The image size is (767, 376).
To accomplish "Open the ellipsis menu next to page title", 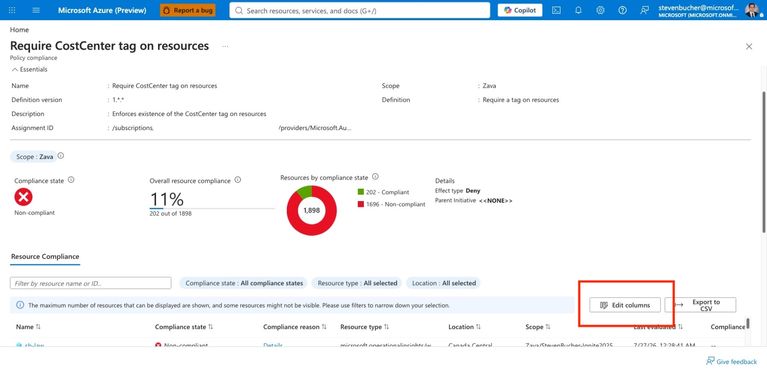I will click(225, 46).
